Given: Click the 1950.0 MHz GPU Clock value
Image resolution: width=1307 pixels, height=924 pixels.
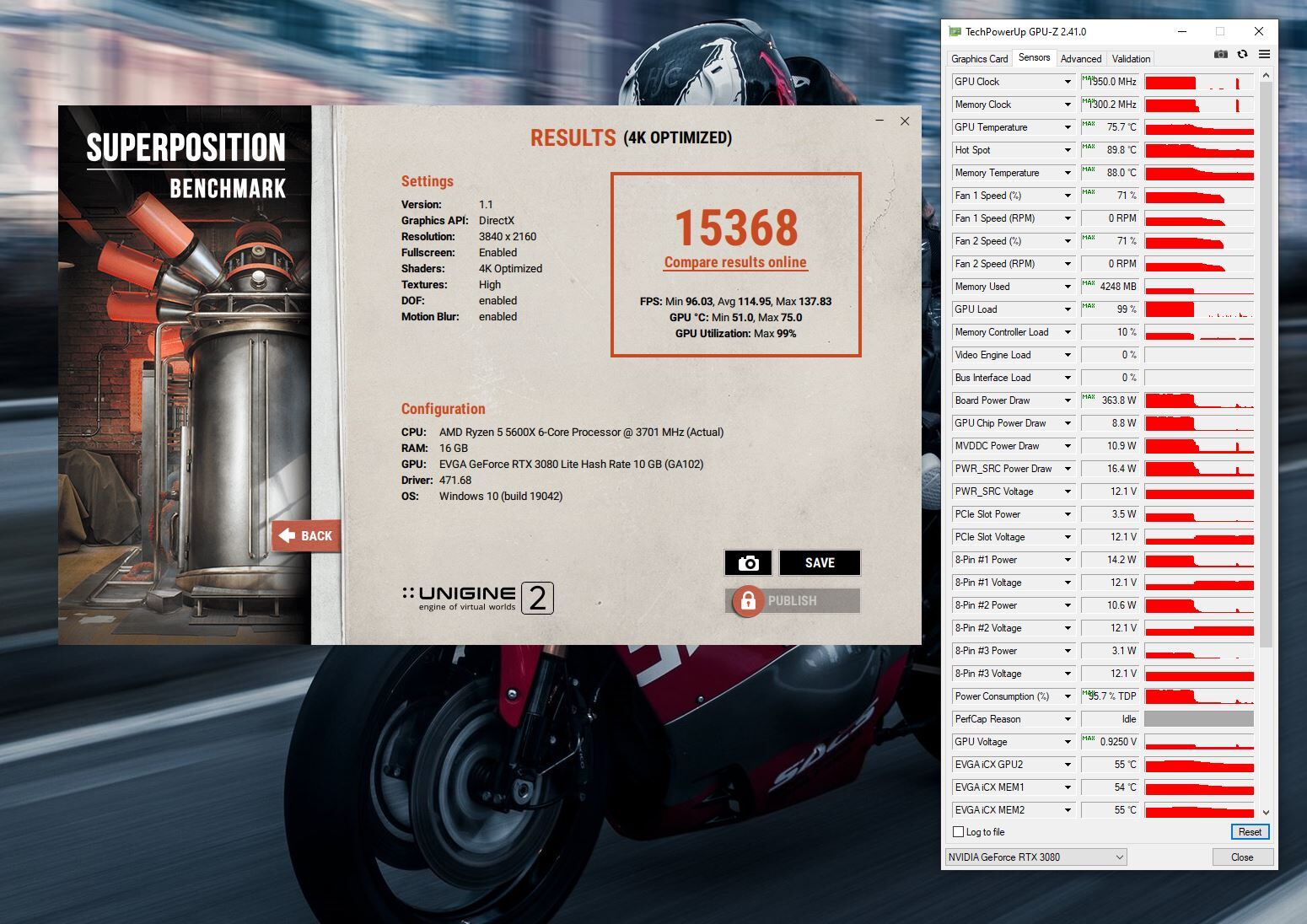Looking at the screenshot, I should click(x=1111, y=82).
